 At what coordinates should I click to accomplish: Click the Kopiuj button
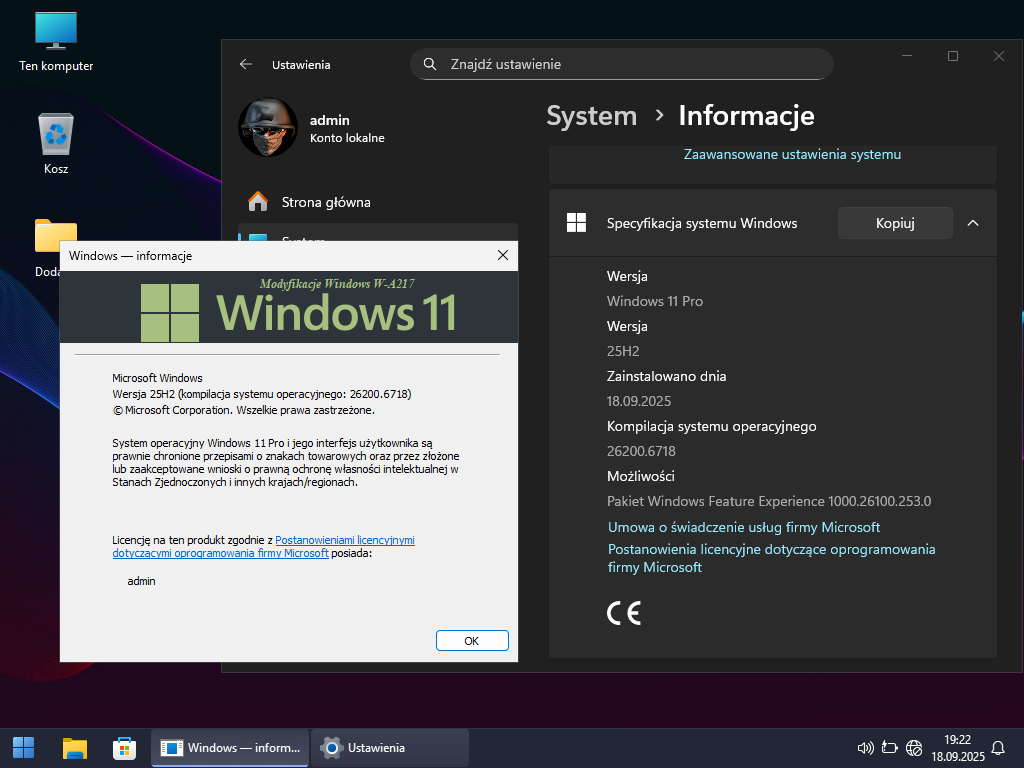pyautogui.click(x=894, y=223)
